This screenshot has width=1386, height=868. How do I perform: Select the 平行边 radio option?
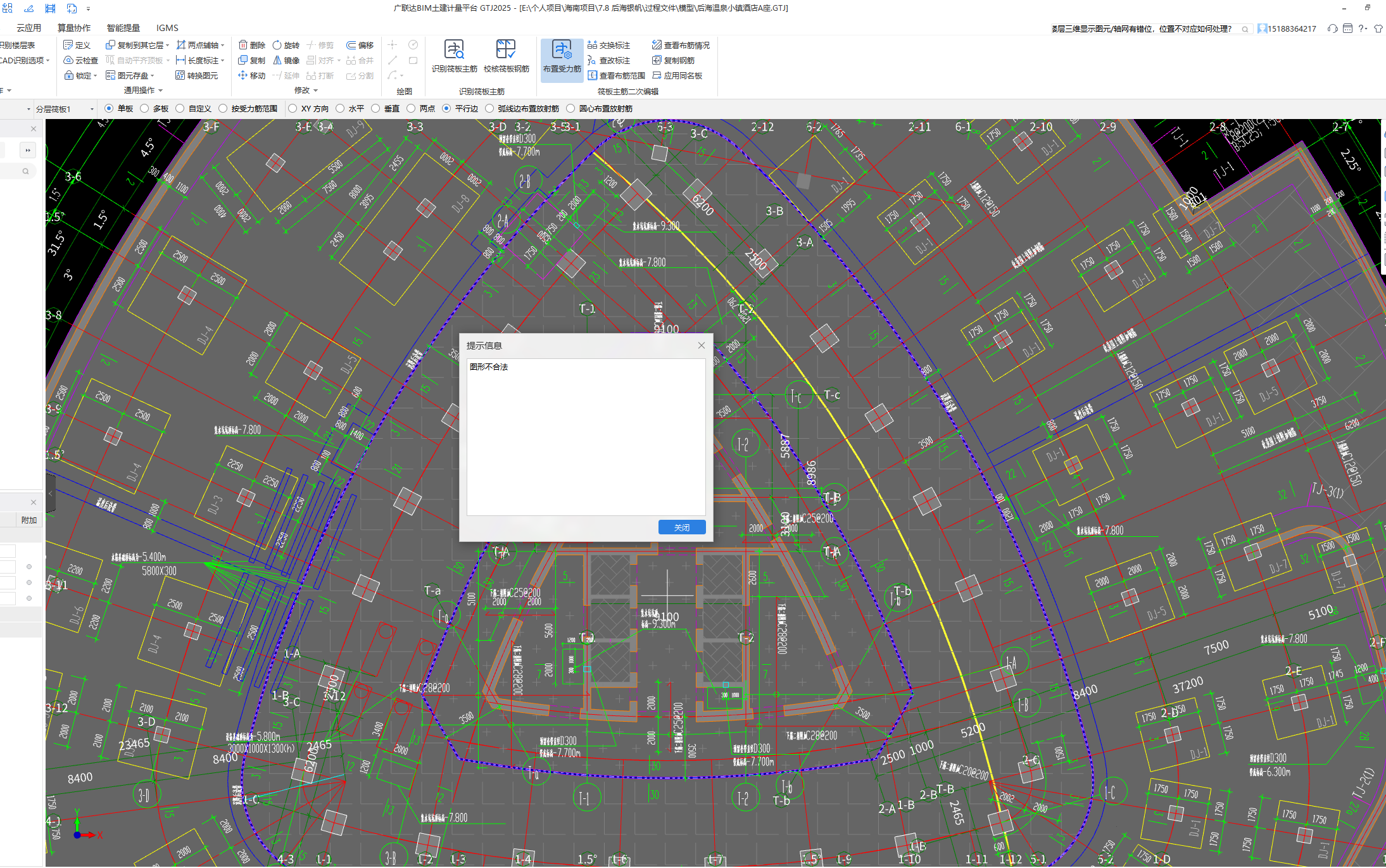pos(446,108)
